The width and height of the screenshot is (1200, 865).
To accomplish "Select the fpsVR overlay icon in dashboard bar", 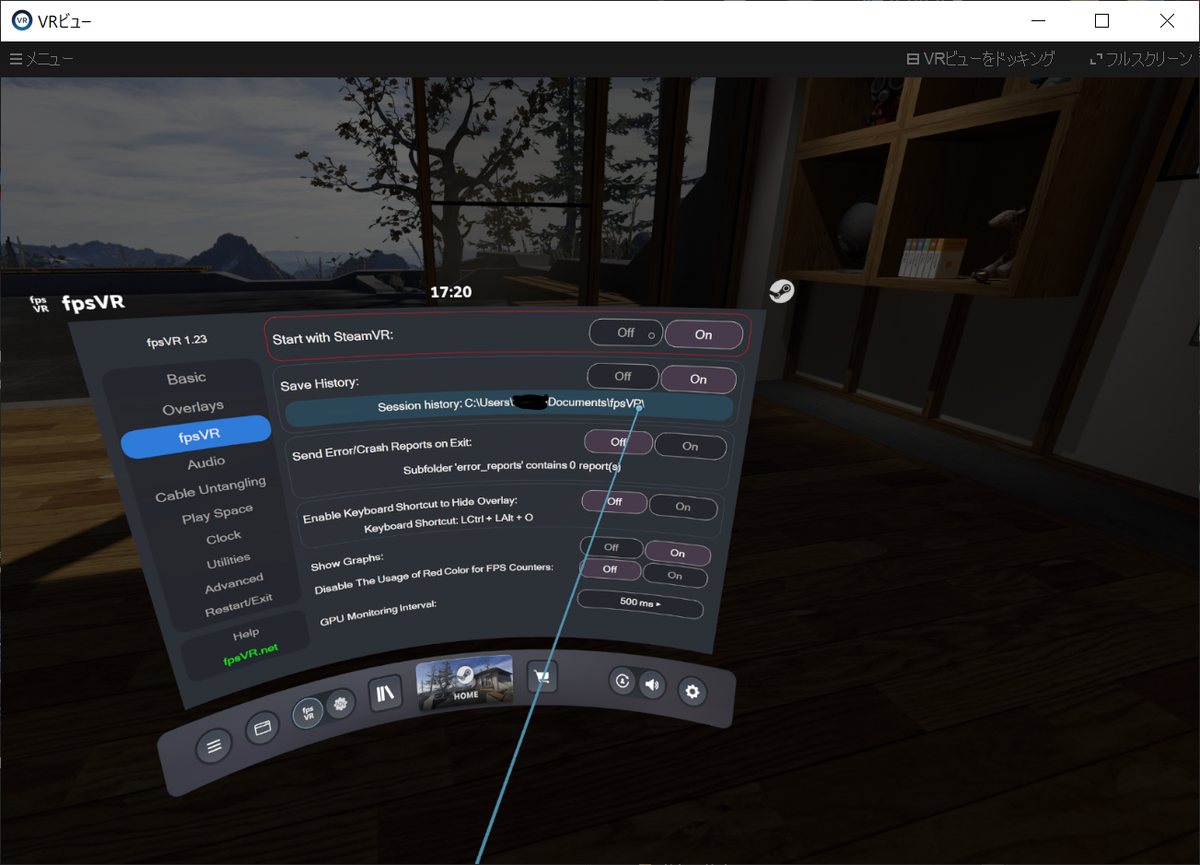I will [x=308, y=713].
